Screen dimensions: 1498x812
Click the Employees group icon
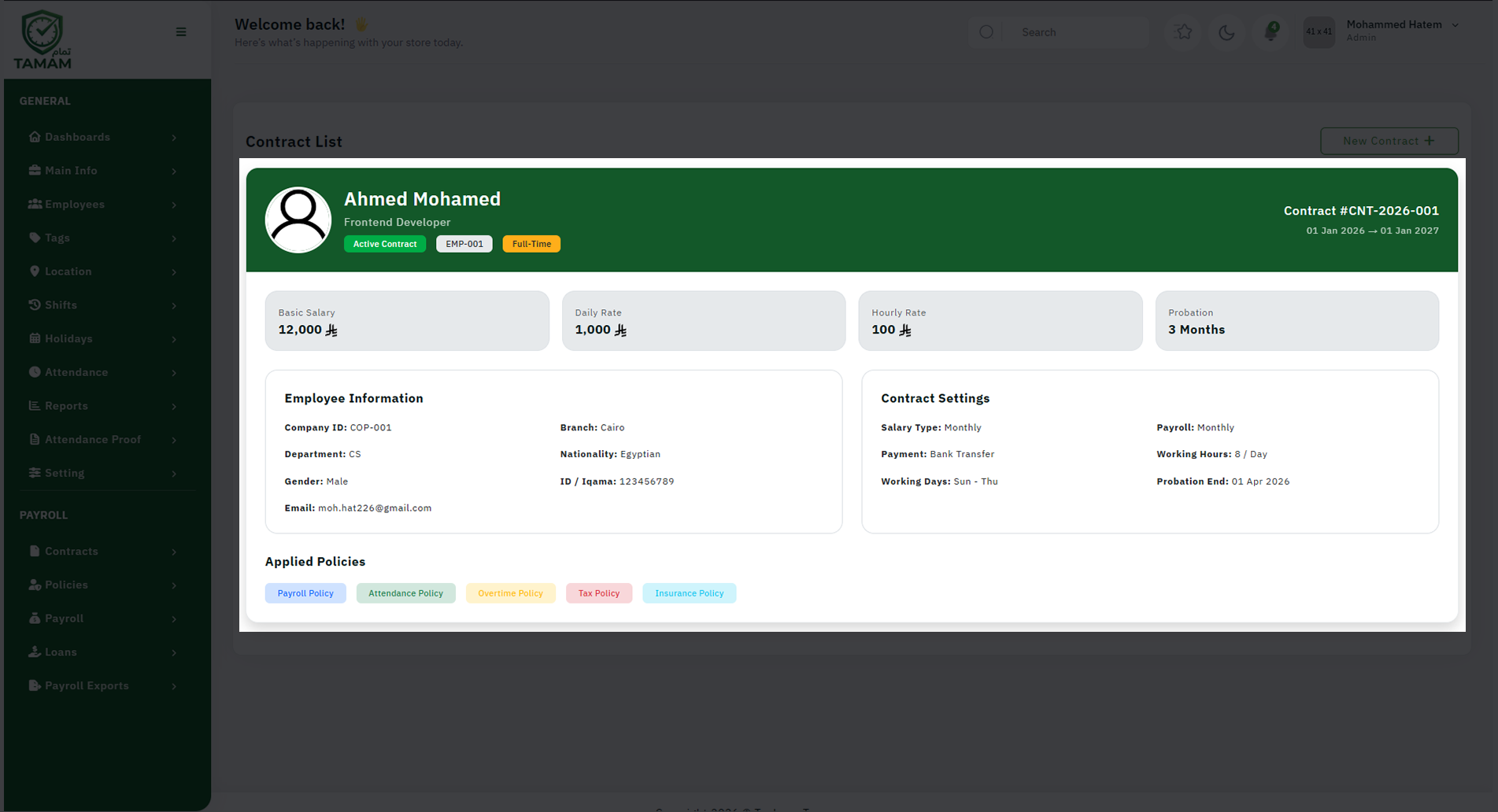click(x=35, y=204)
